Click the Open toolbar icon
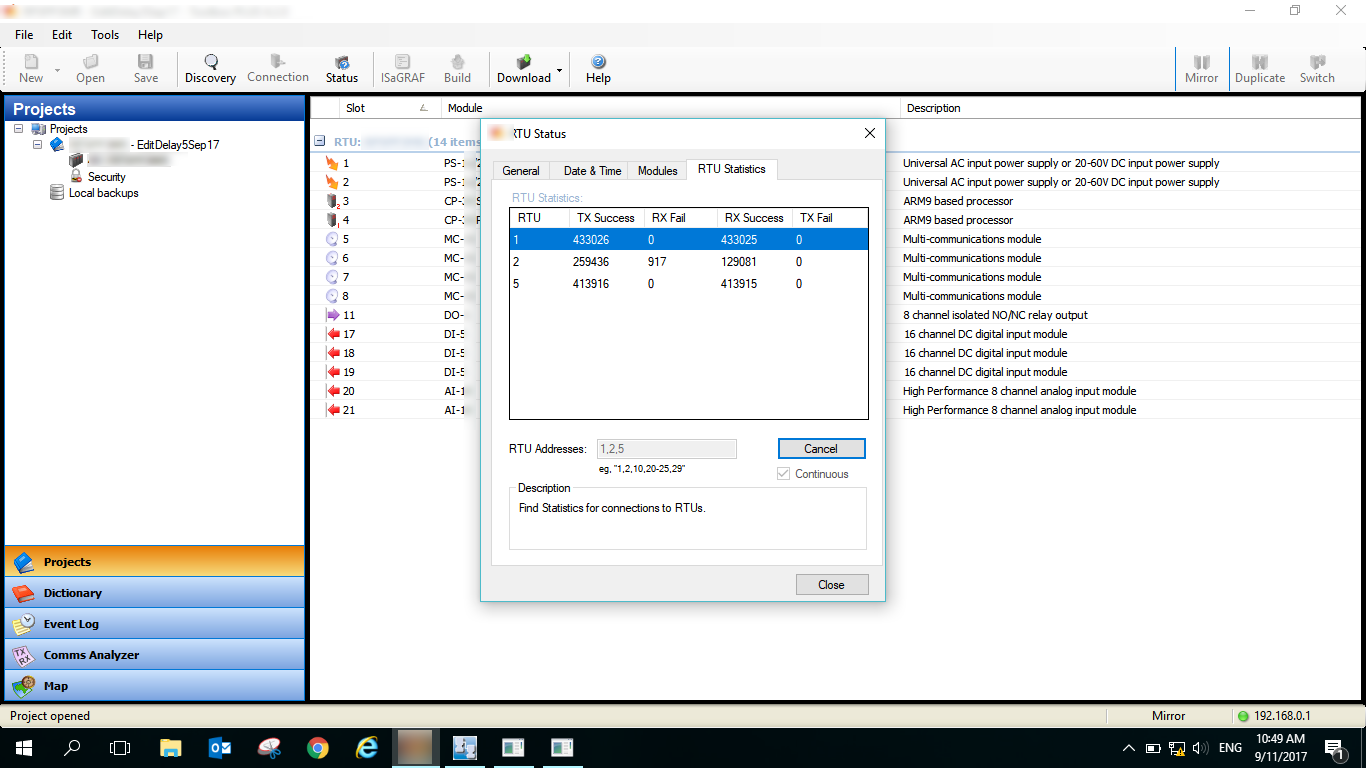Screen dimensions: 1366x768 [x=90, y=69]
